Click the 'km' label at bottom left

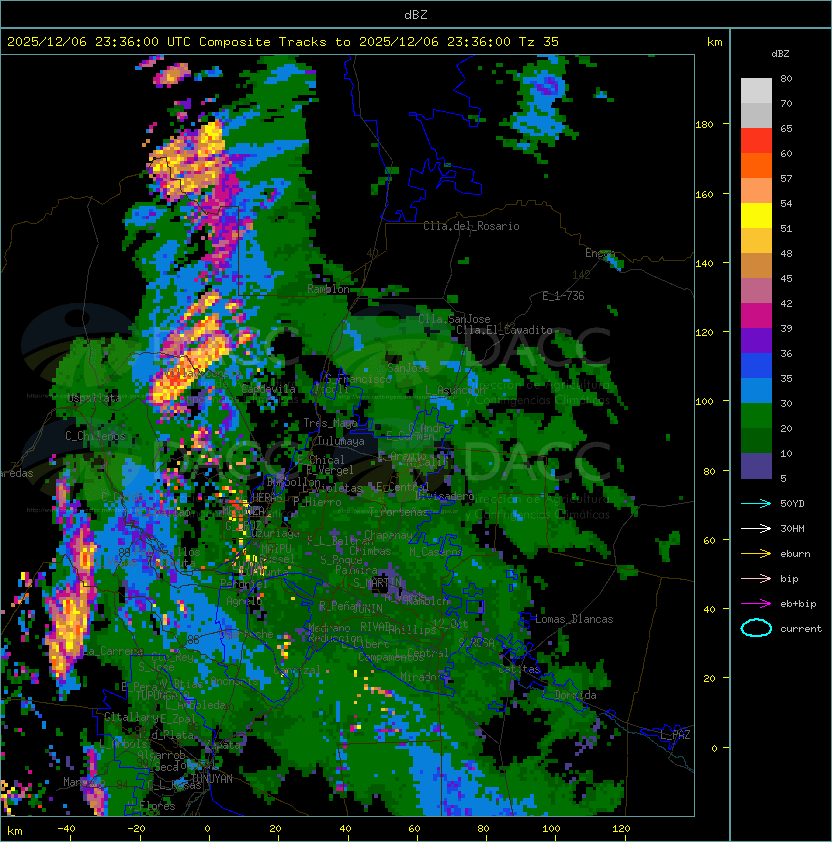[15, 831]
